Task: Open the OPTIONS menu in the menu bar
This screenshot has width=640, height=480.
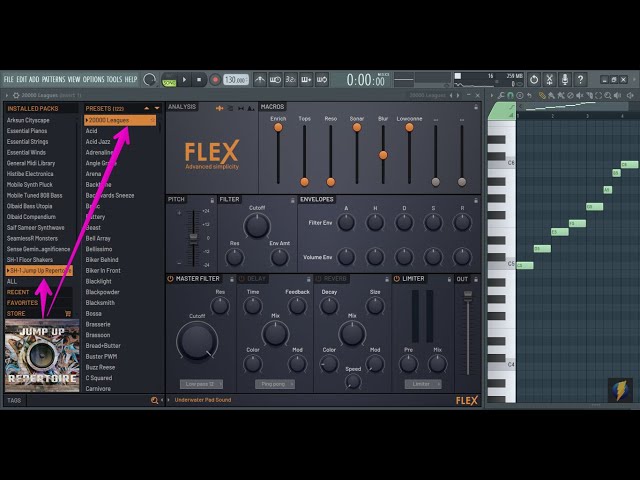Action: (93, 79)
